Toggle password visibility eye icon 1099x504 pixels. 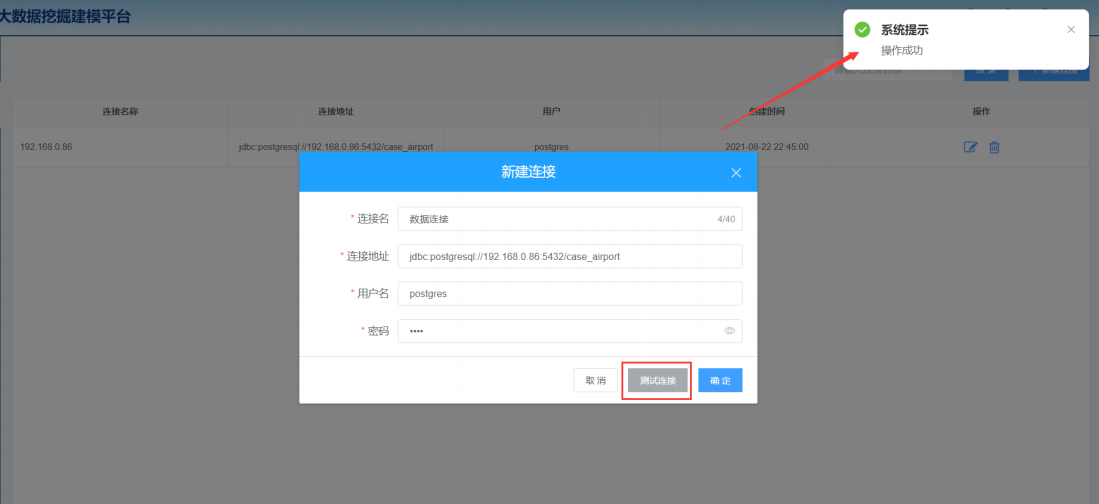[x=729, y=331]
